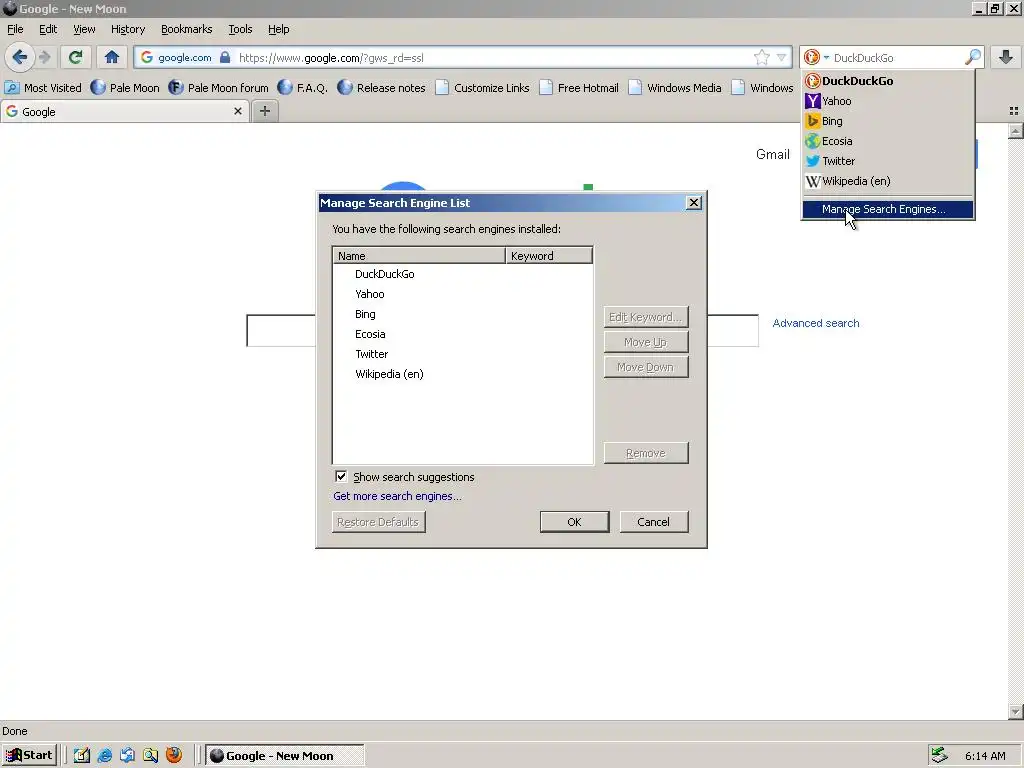The image size is (1024, 768).
Task: Choose Wikipedia (en) from the engine dropdown
Action: [888, 181]
